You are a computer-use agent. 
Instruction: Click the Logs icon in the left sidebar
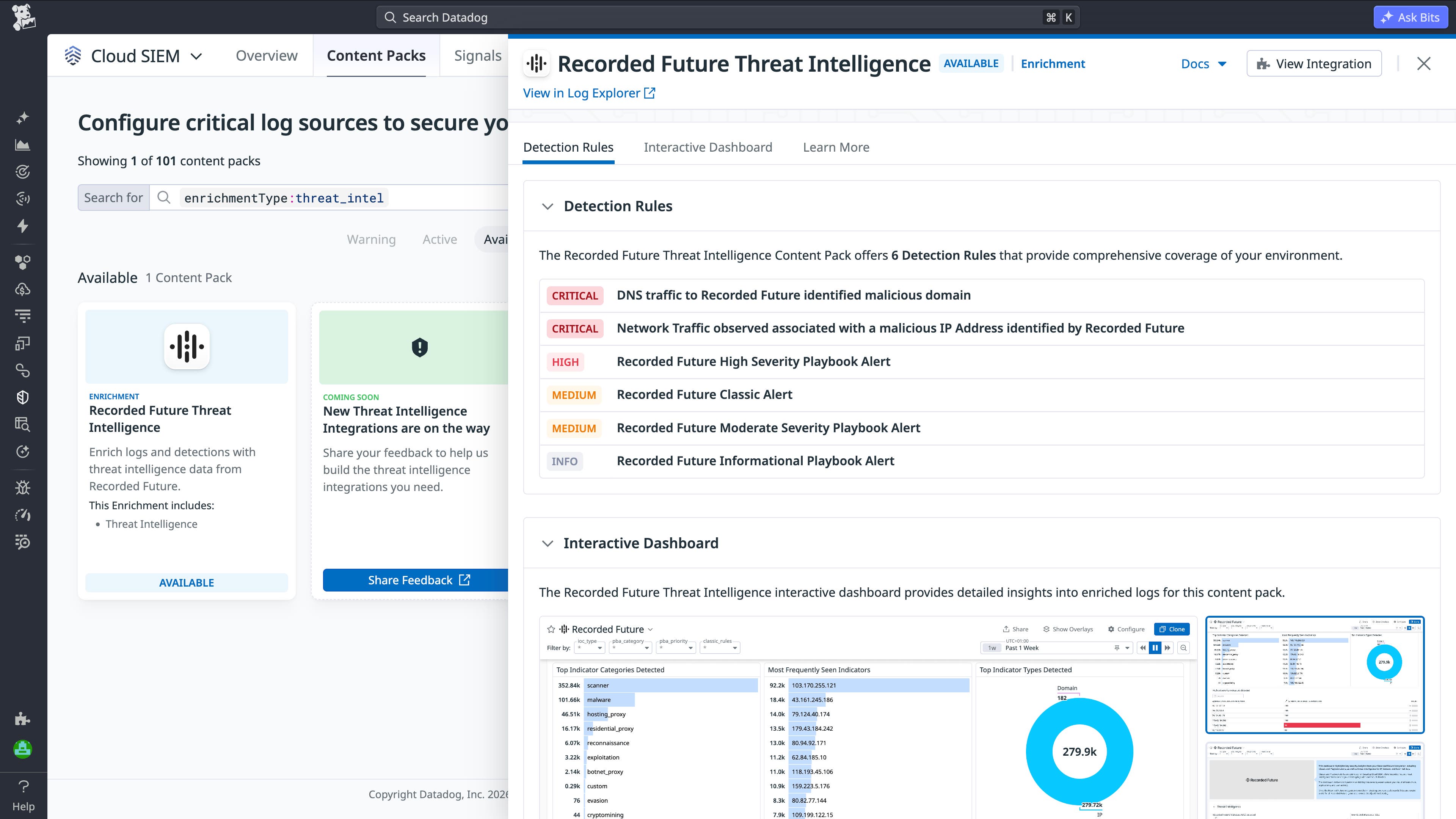pos(23,315)
